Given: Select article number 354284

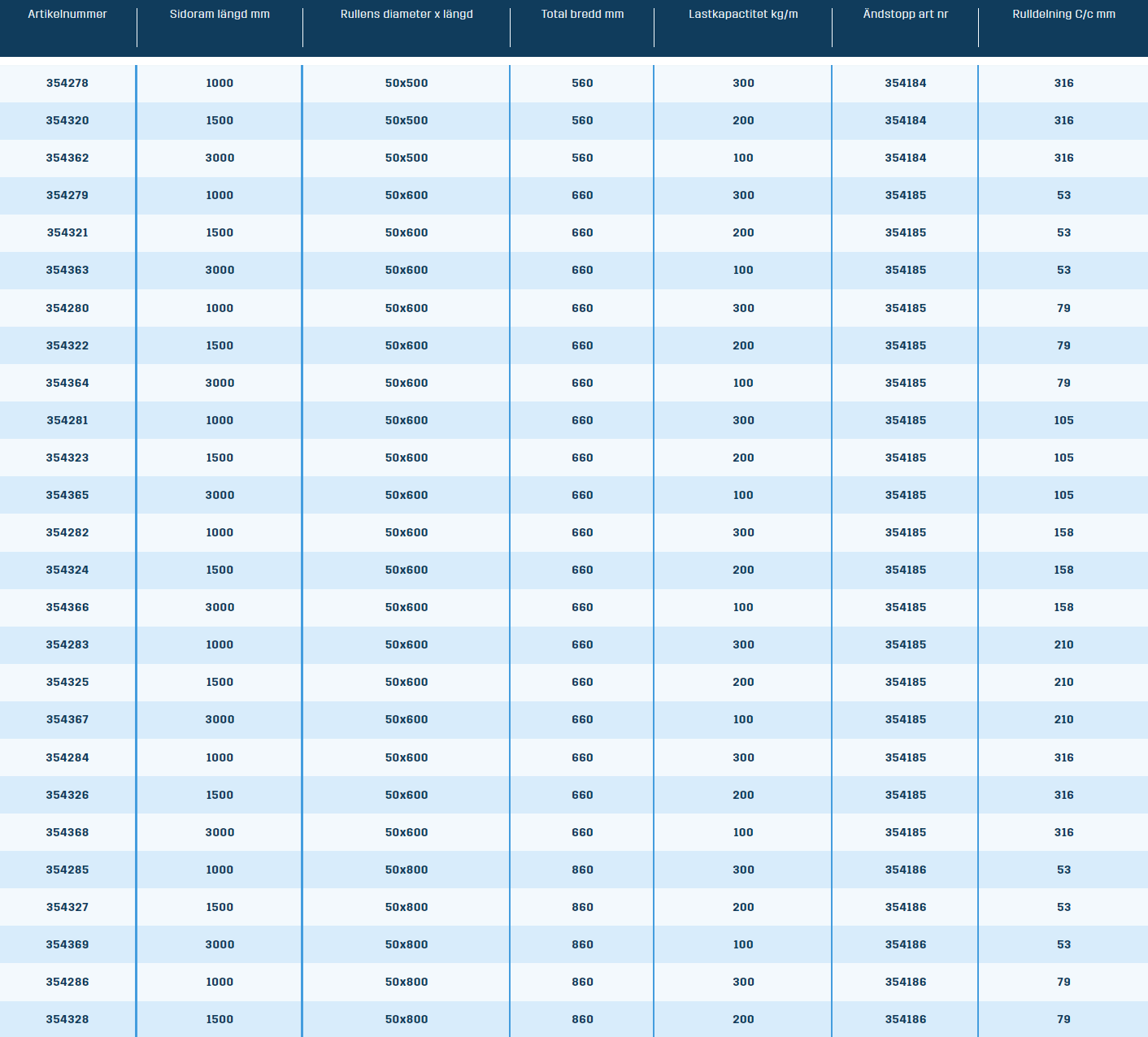Looking at the screenshot, I should 67,757.
